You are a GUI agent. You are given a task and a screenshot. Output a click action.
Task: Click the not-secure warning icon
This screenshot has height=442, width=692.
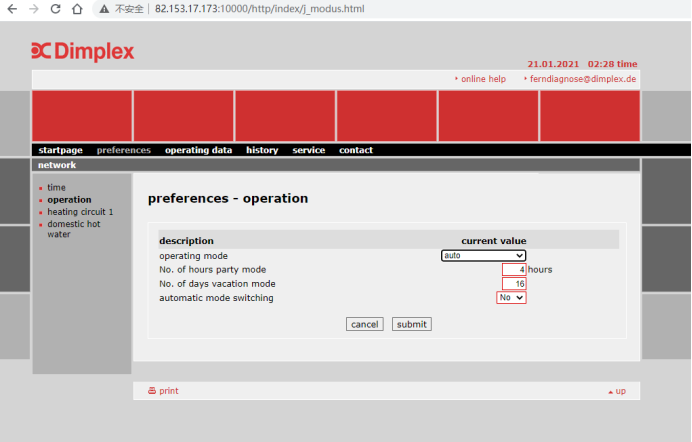(x=104, y=9)
